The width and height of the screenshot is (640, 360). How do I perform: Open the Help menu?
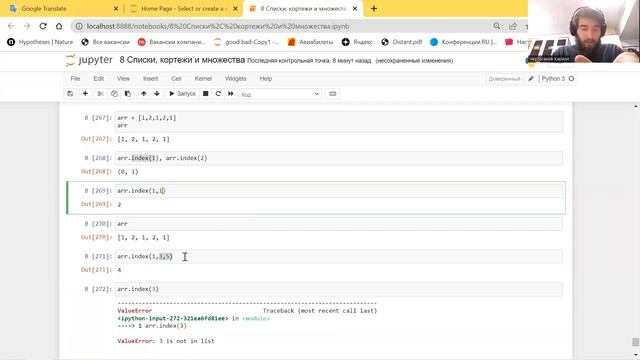[266, 79]
